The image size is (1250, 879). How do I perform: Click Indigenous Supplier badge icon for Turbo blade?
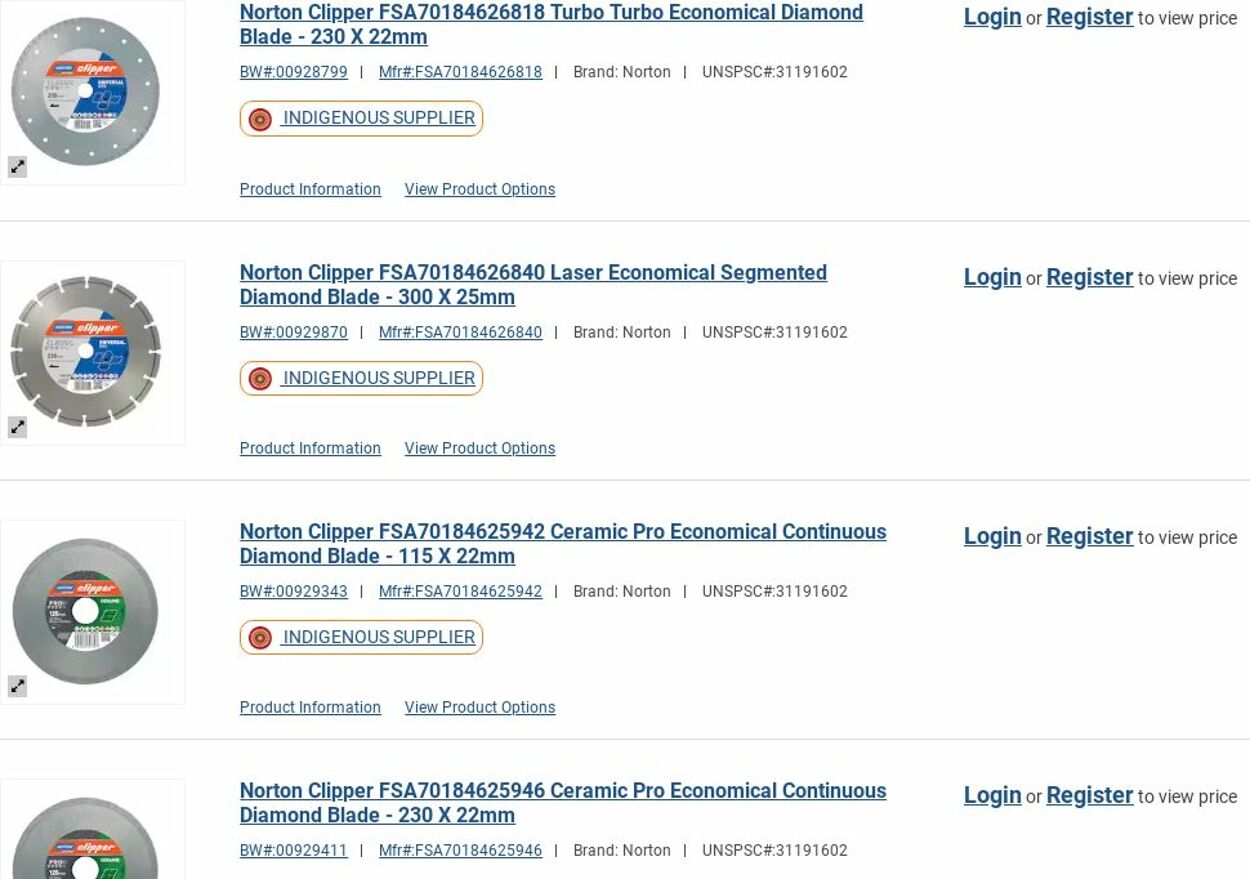click(260, 119)
